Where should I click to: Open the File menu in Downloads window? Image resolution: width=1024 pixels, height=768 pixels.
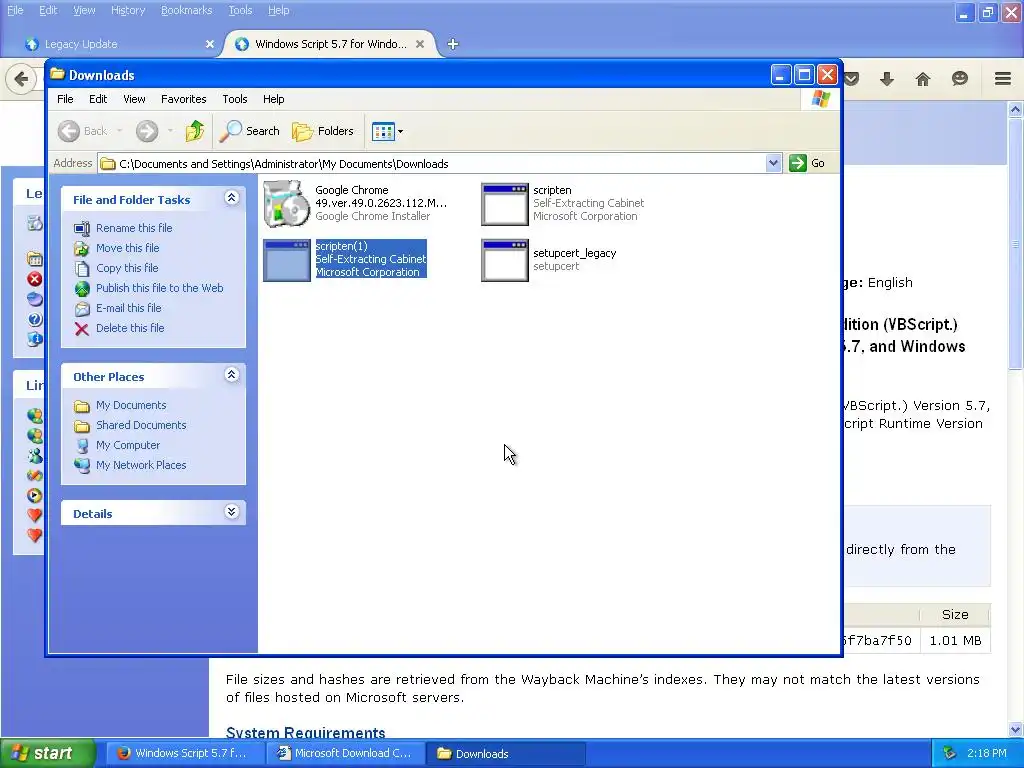(x=65, y=99)
